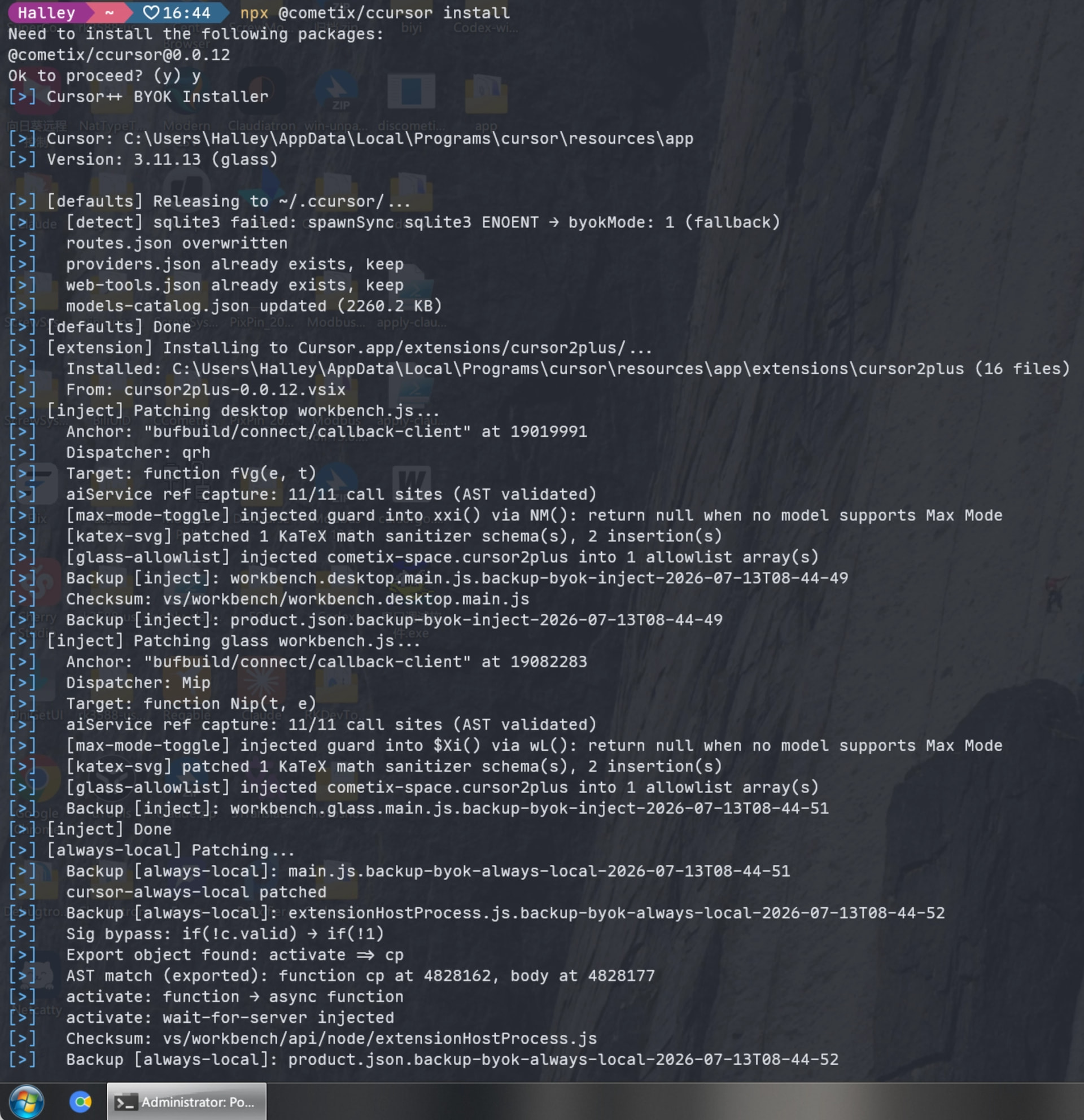Image resolution: width=1084 pixels, height=1120 pixels.
Task: Open the Windows Start menu orb
Action: click(x=27, y=1101)
